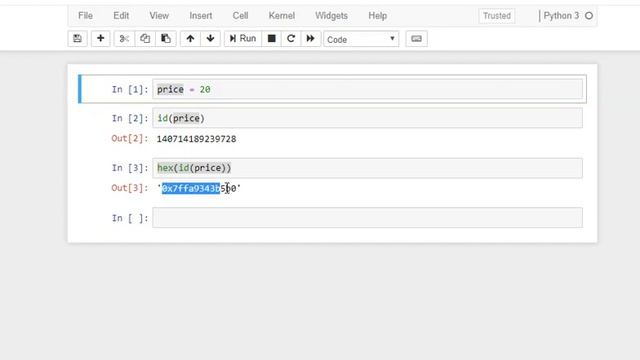Screen dimensions: 640x360
Task: Click the In [2]: prompt label
Action: 130,118
